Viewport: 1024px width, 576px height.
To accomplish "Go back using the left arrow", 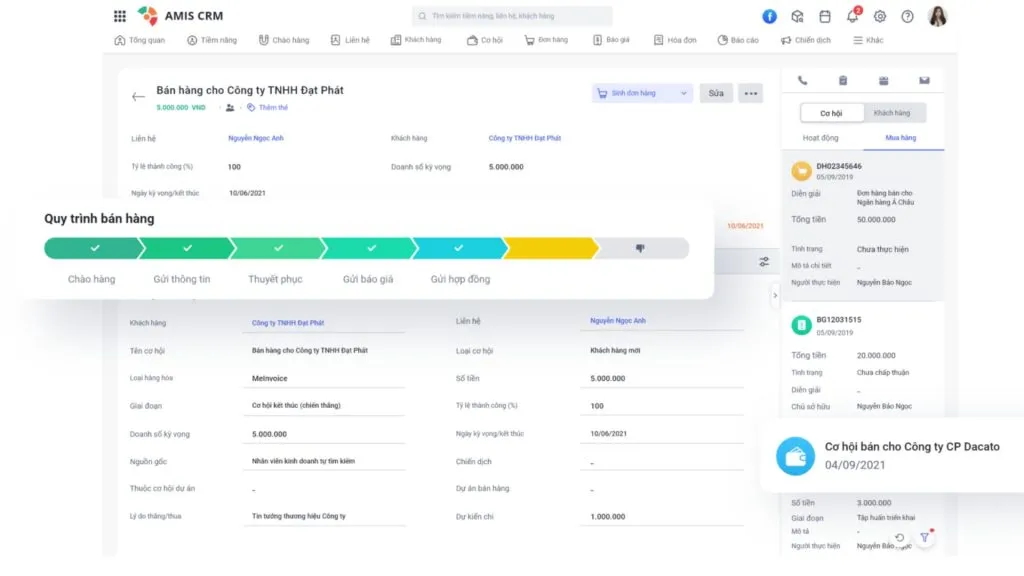I will tap(138, 97).
